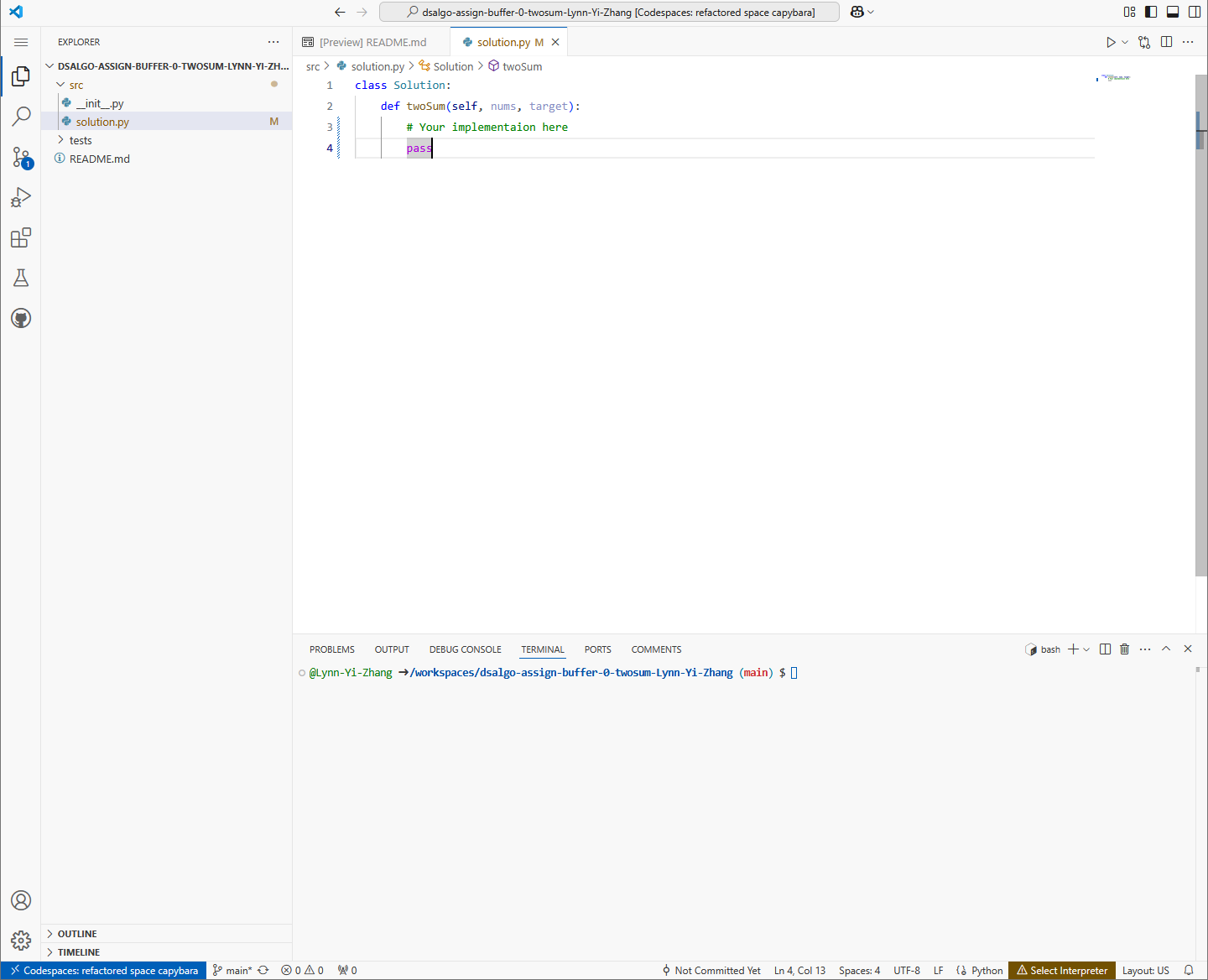Open the Search view in activity bar

(21, 116)
